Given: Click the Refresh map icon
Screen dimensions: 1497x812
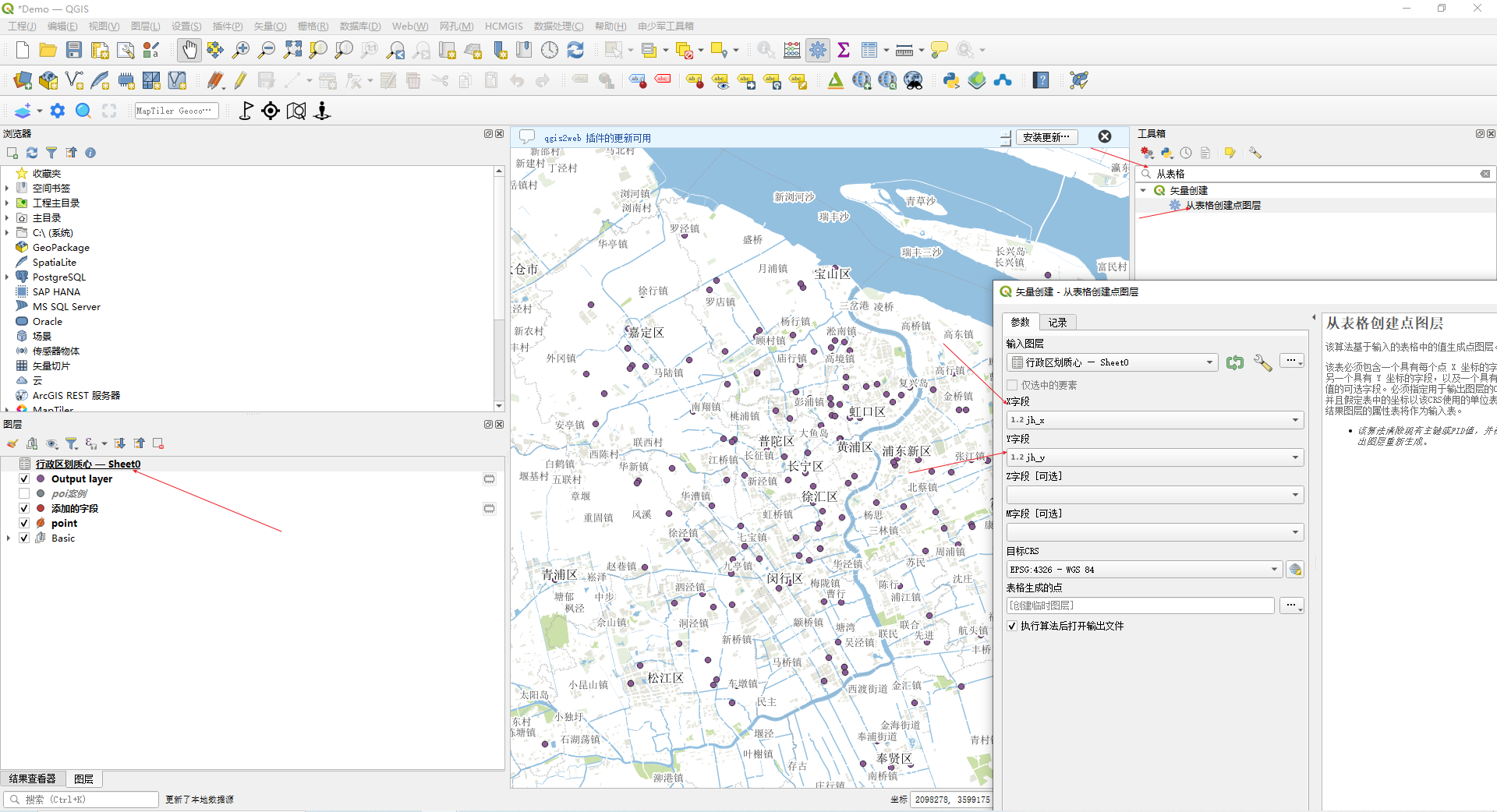Looking at the screenshot, I should pyautogui.click(x=575, y=50).
